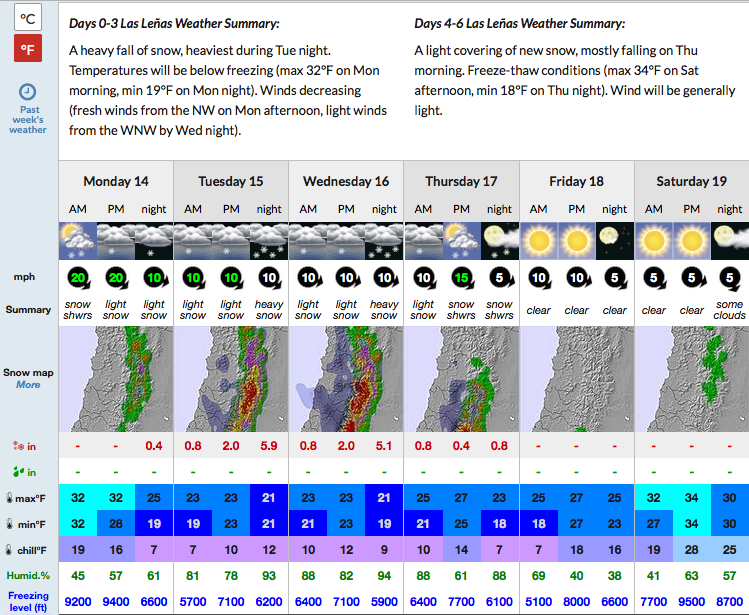Click Monday PM 20 mph wind icon
This screenshot has height=615, width=749.
[117, 278]
